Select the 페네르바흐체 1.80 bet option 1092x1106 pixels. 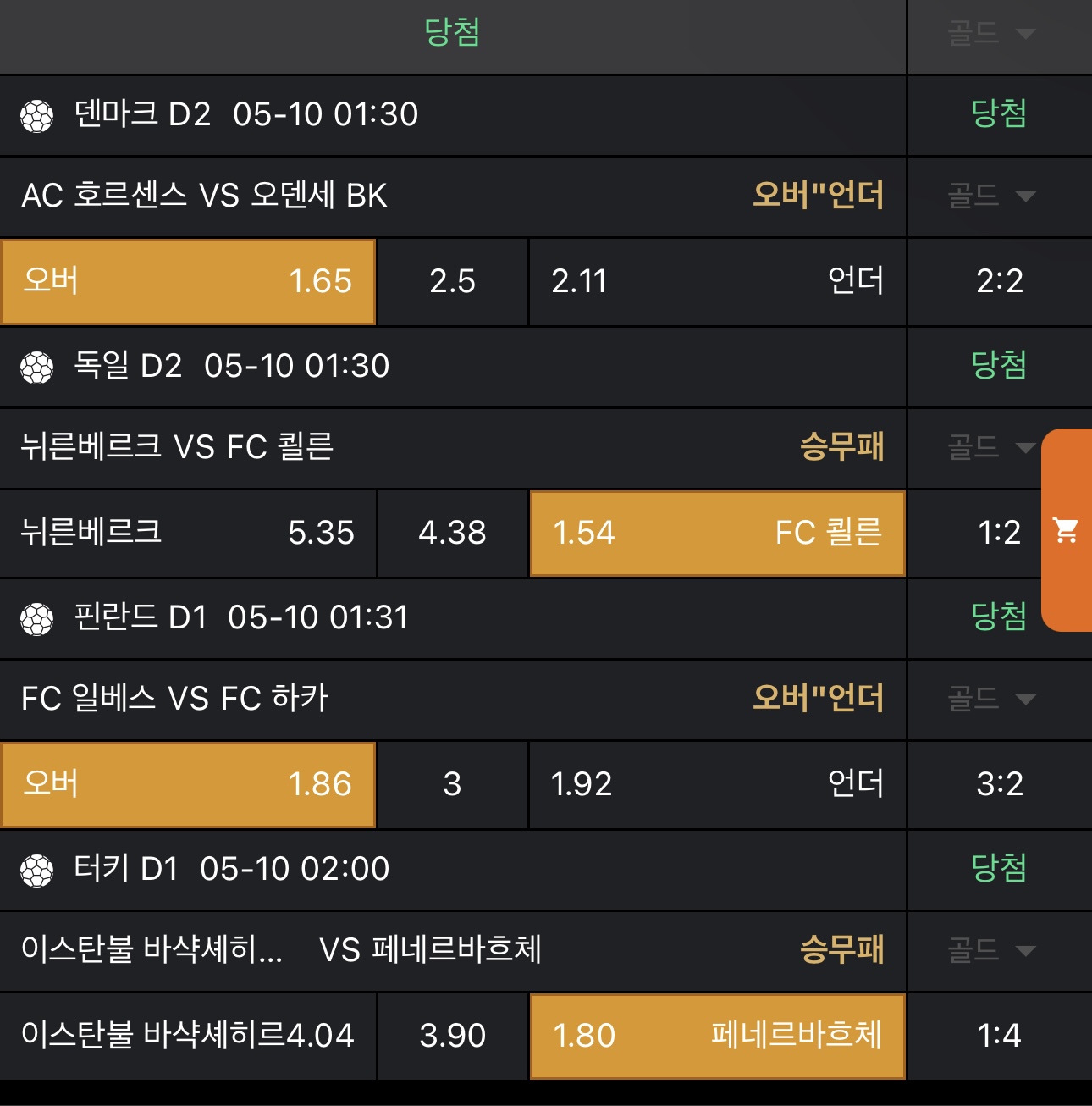[x=717, y=1037]
